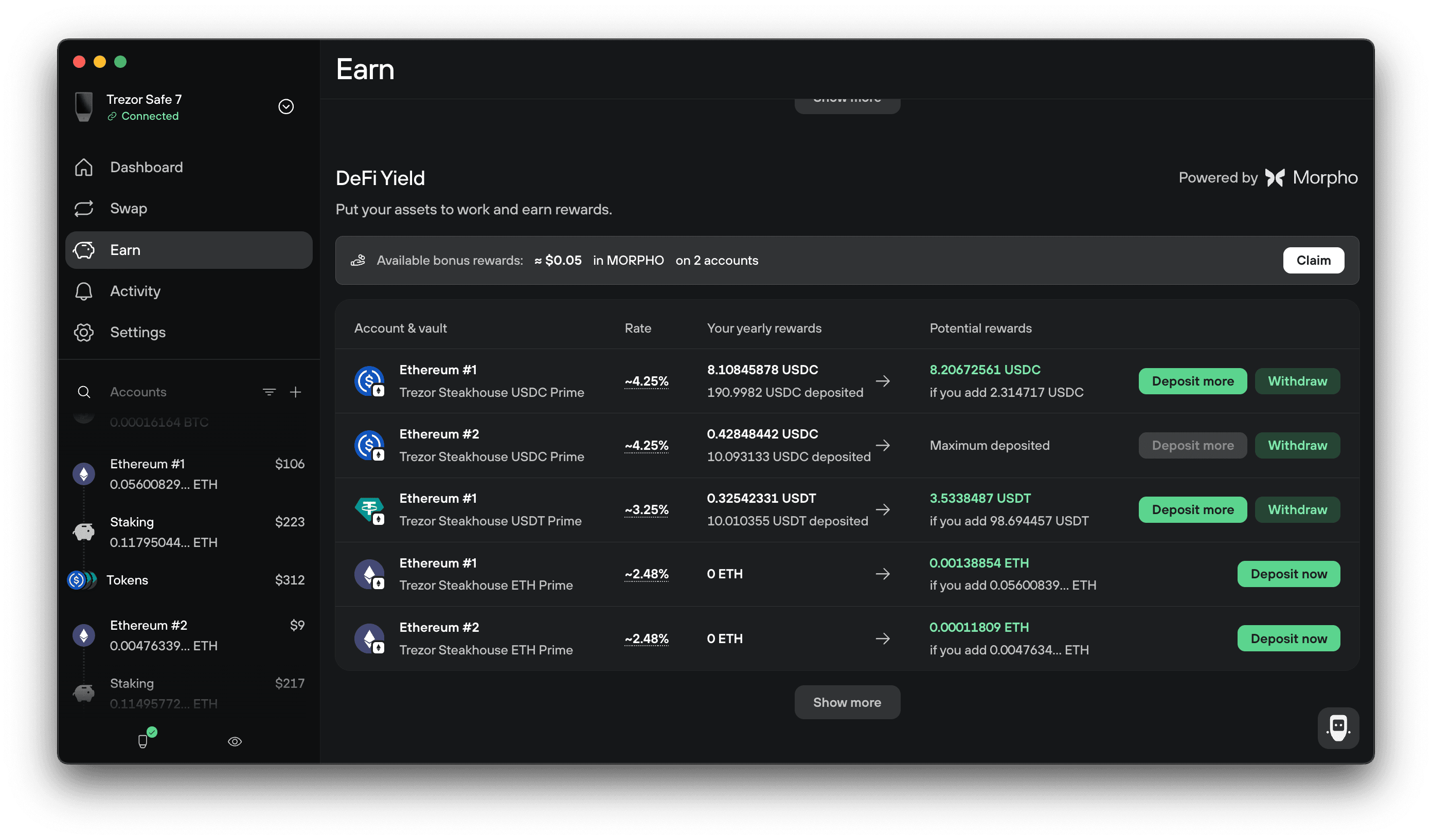Click the Accounts search field
1432x840 pixels.
[165, 392]
